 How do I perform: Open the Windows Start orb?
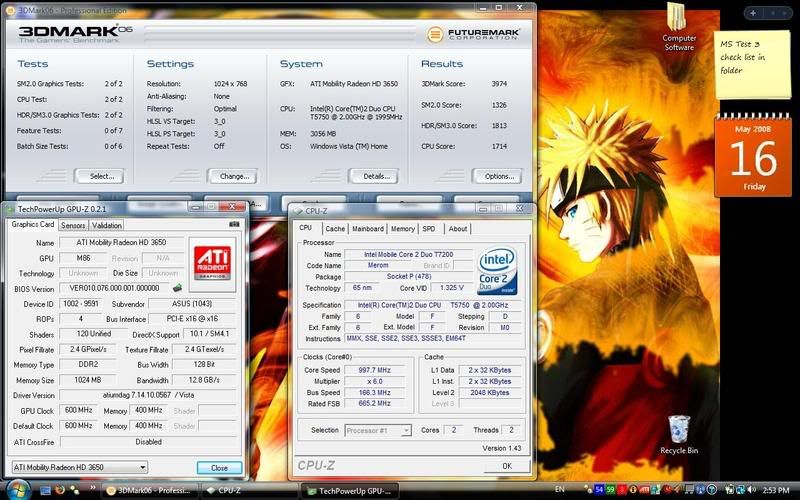[x=19, y=490]
